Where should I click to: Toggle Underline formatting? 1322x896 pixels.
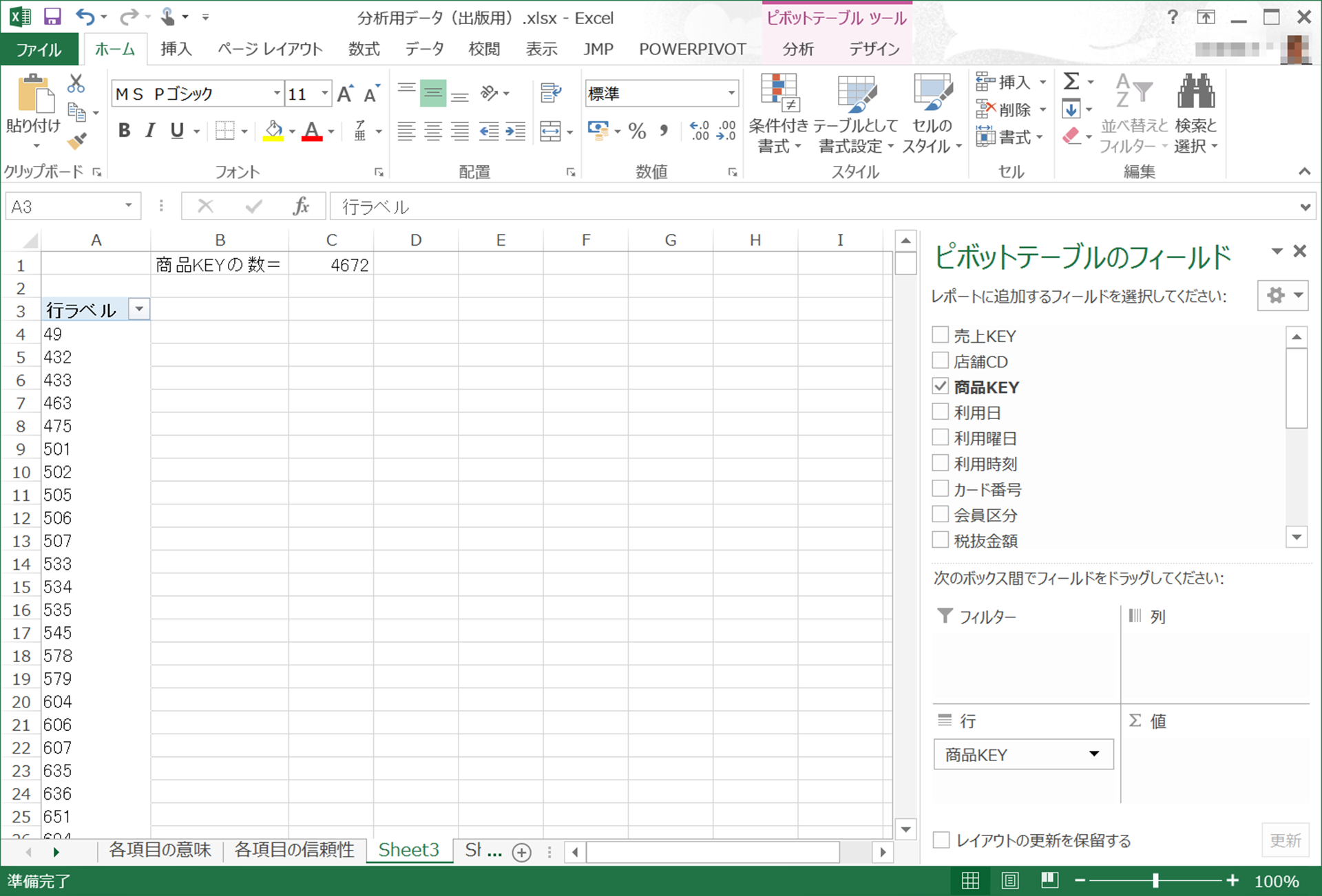tap(177, 130)
